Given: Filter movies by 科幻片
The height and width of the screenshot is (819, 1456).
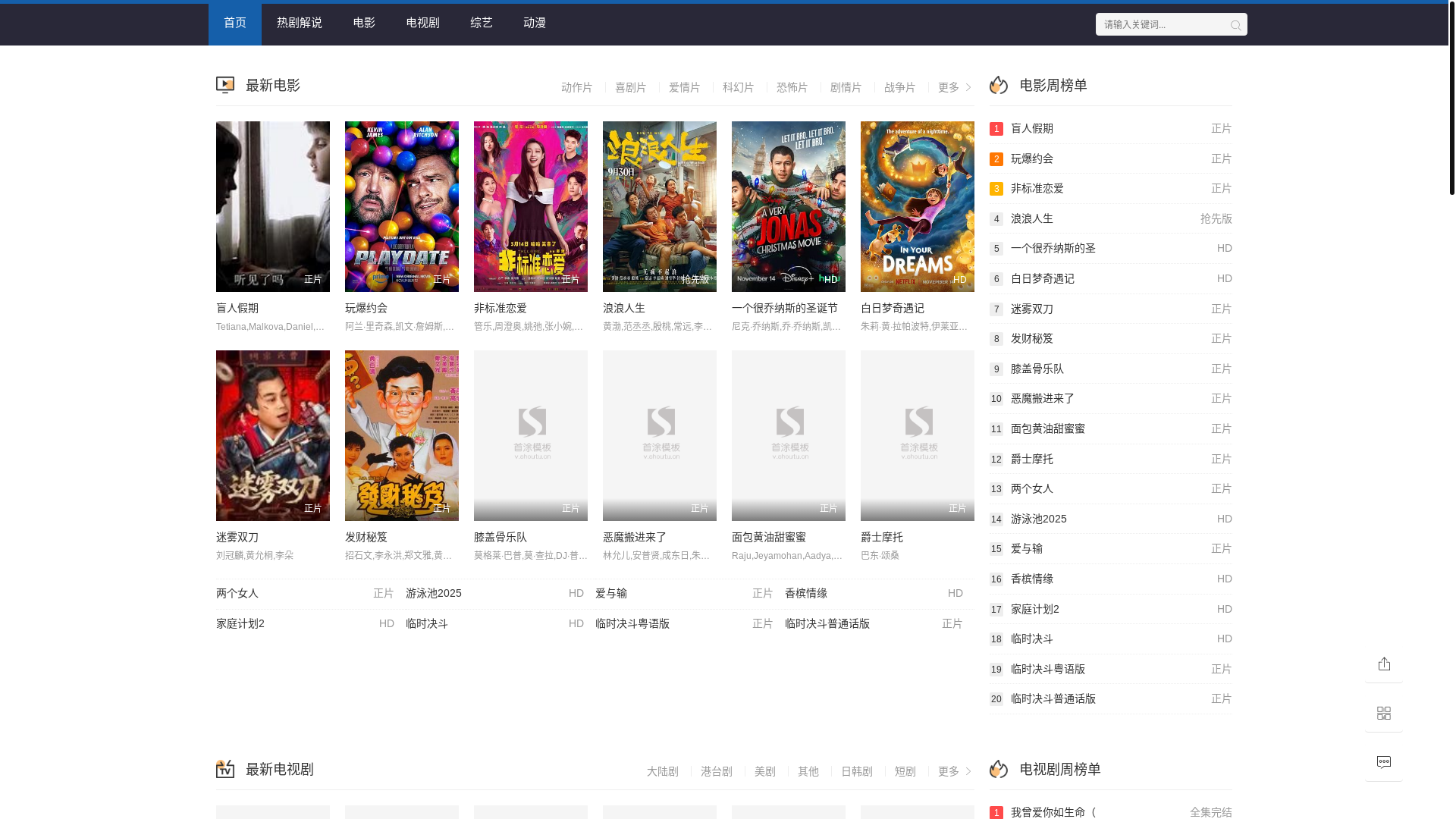Looking at the screenshot, I should 739,88.
